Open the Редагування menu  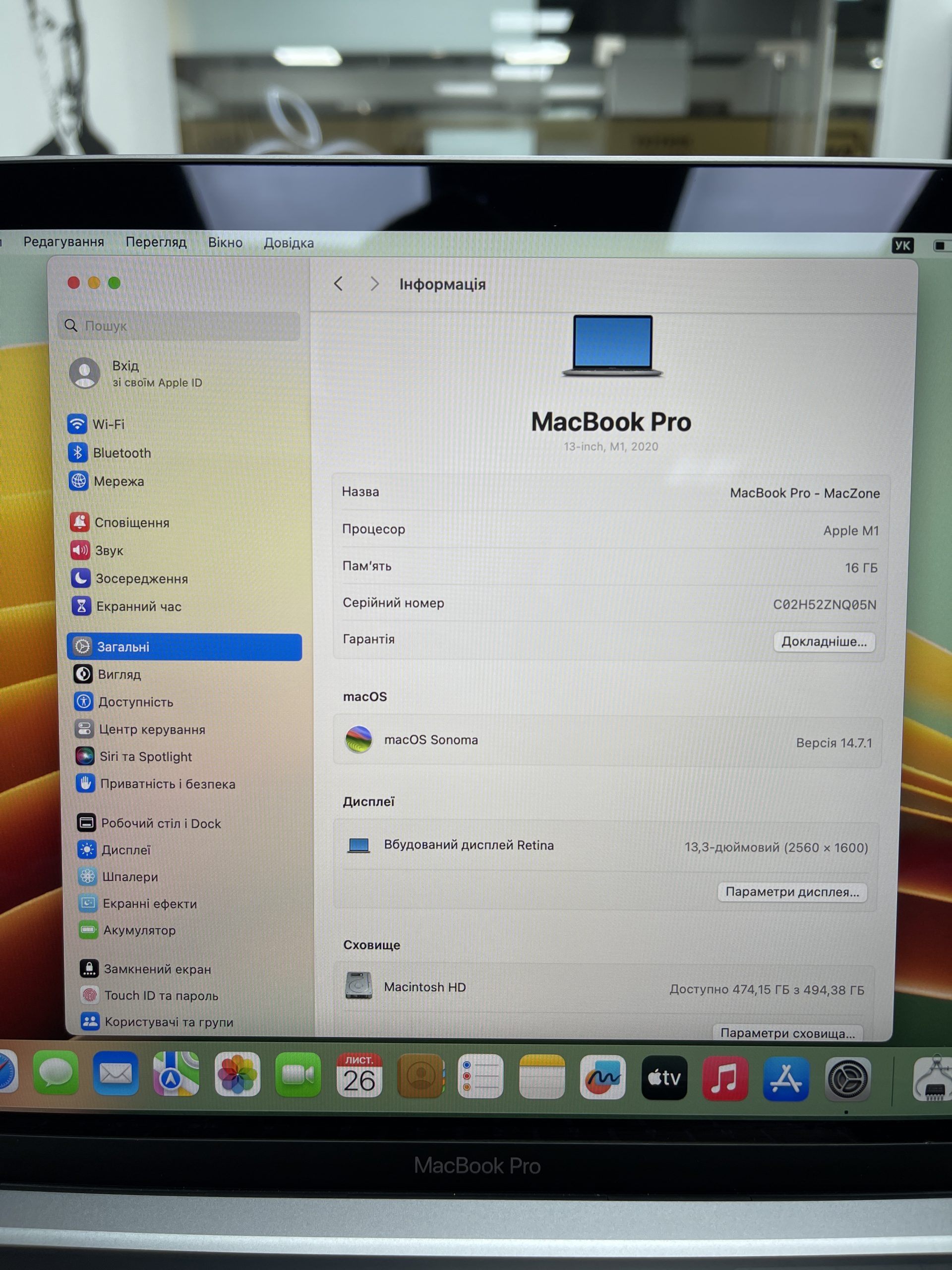(x=63, y=242)
